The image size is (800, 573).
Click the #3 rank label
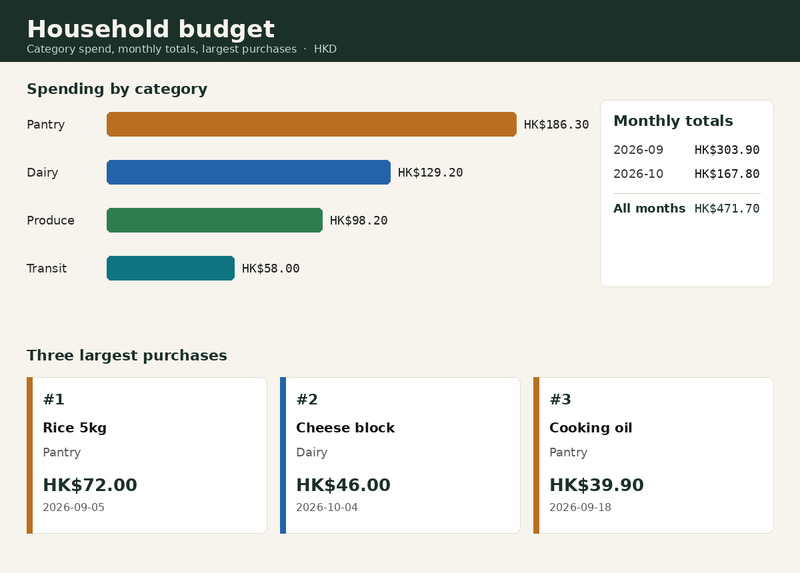[560, 399]
